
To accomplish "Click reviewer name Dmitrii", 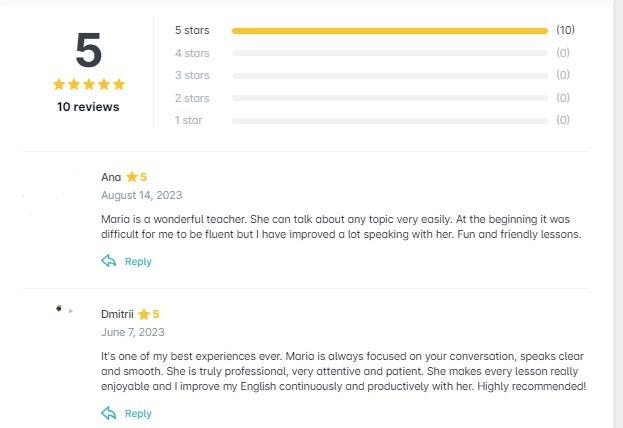I will (117, 314).
